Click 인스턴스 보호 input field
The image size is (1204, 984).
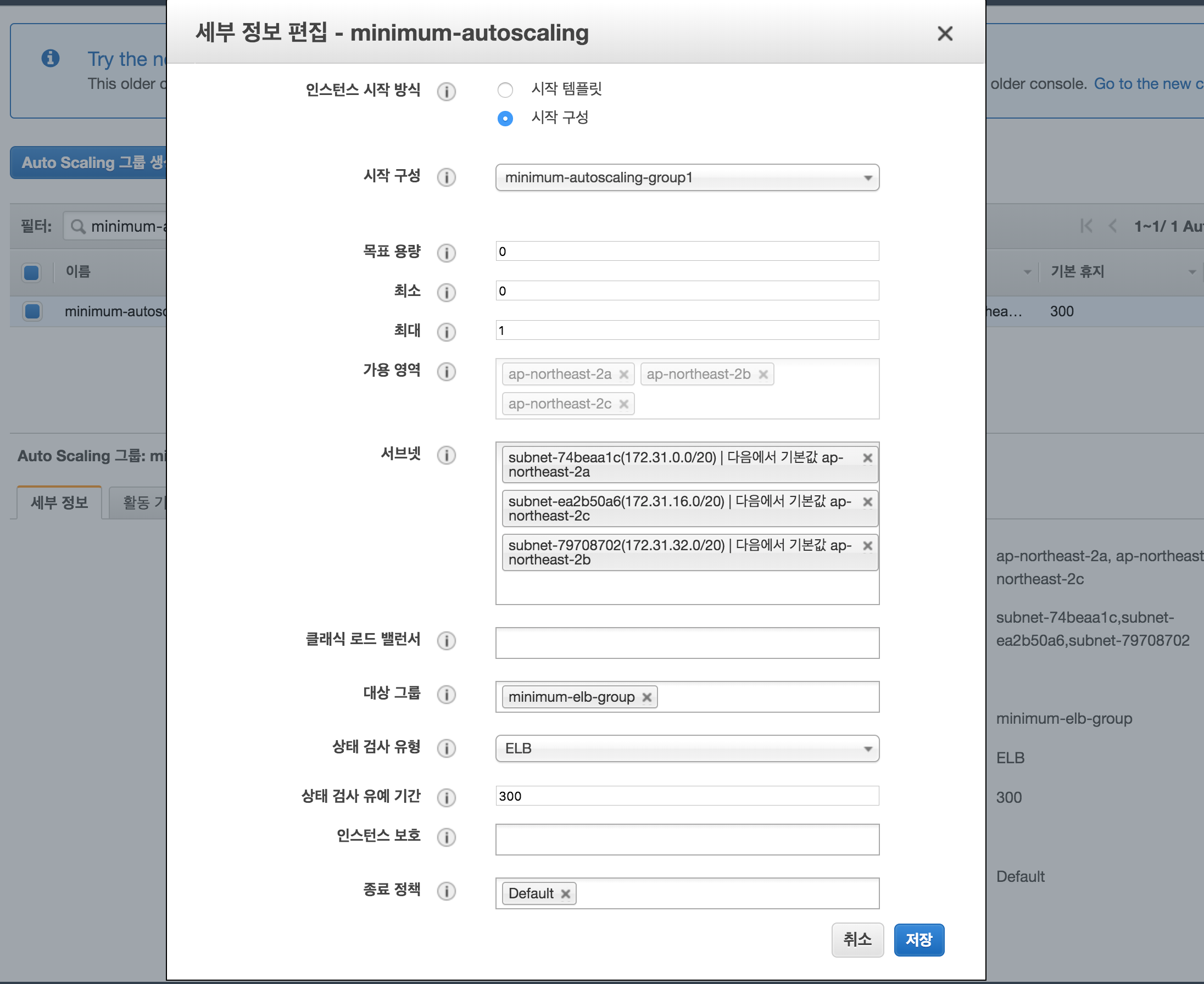click(687, 840)
